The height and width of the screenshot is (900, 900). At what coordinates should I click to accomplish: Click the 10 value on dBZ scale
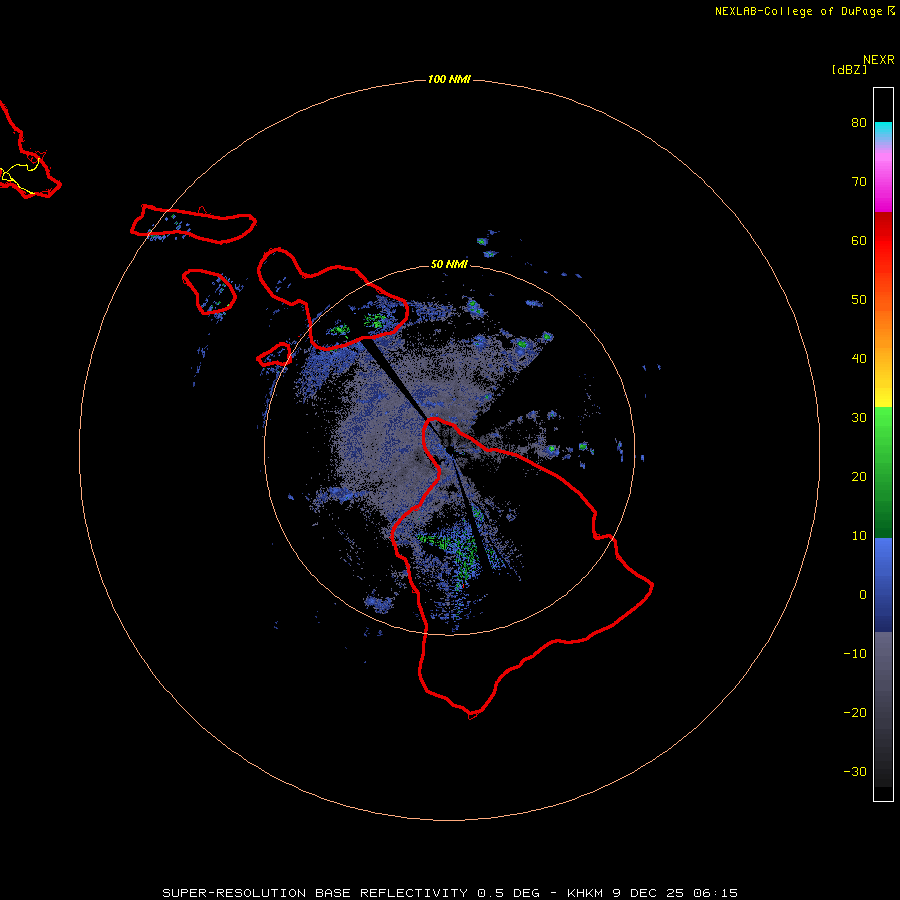859,536
